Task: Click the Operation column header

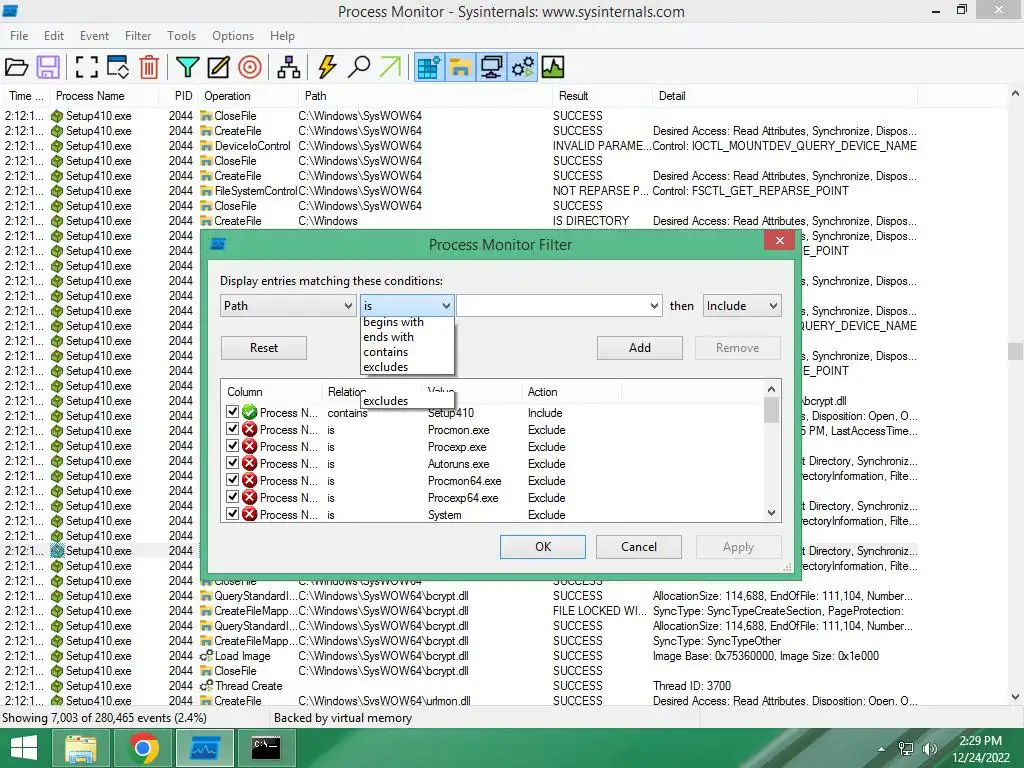Action: (249, 96)
